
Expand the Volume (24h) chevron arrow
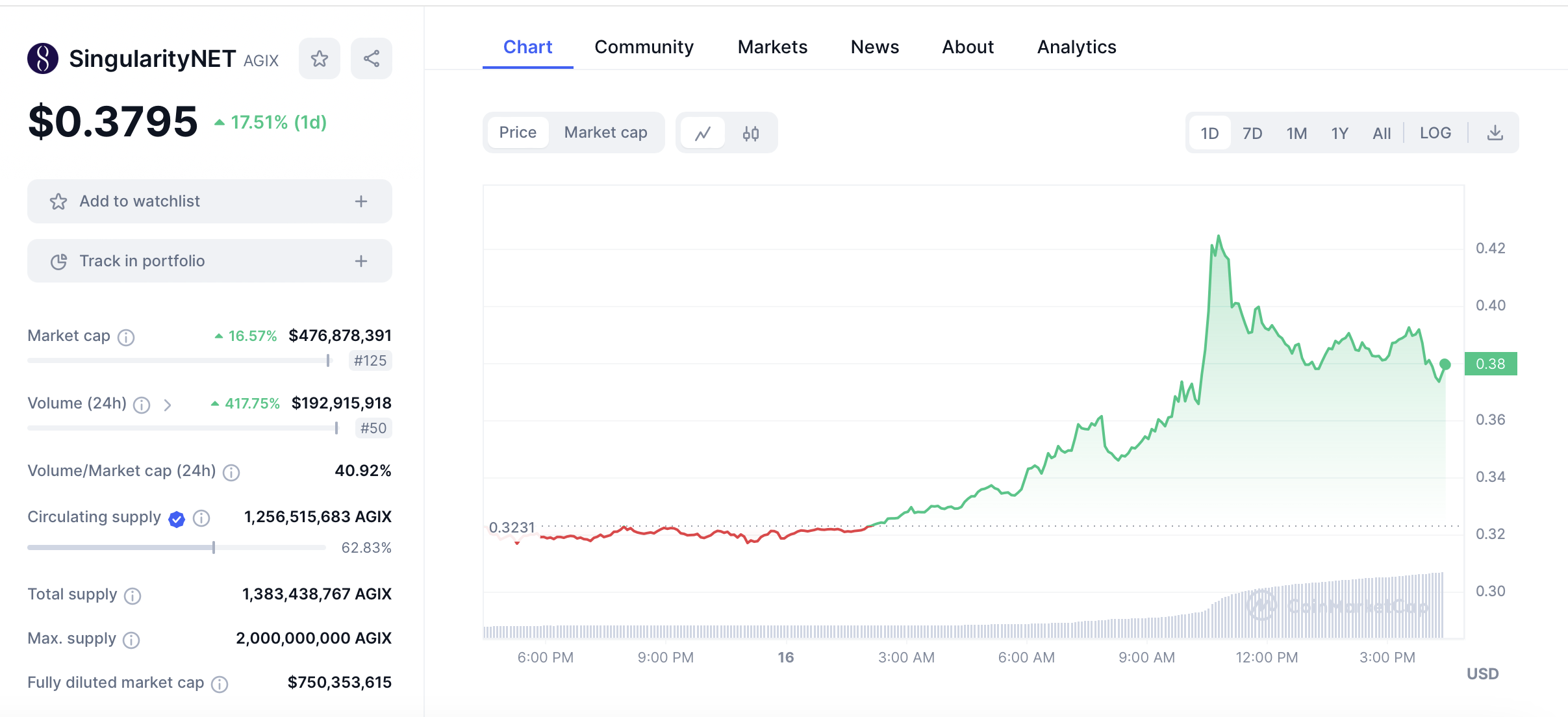[x=168, y=405]
